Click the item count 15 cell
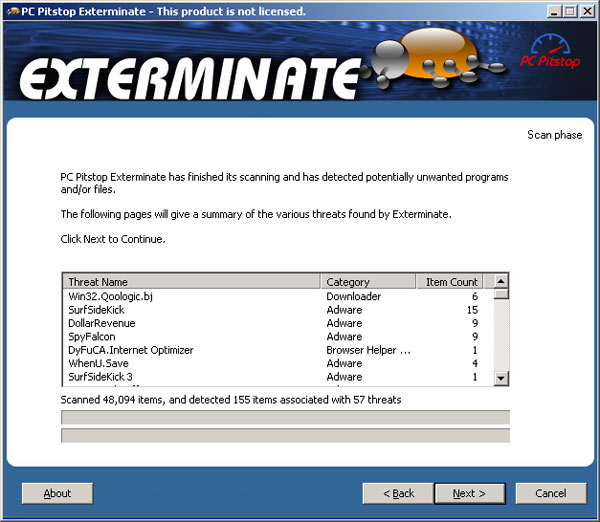The width and height of the screenshot is (600, 522). [472, 310]
